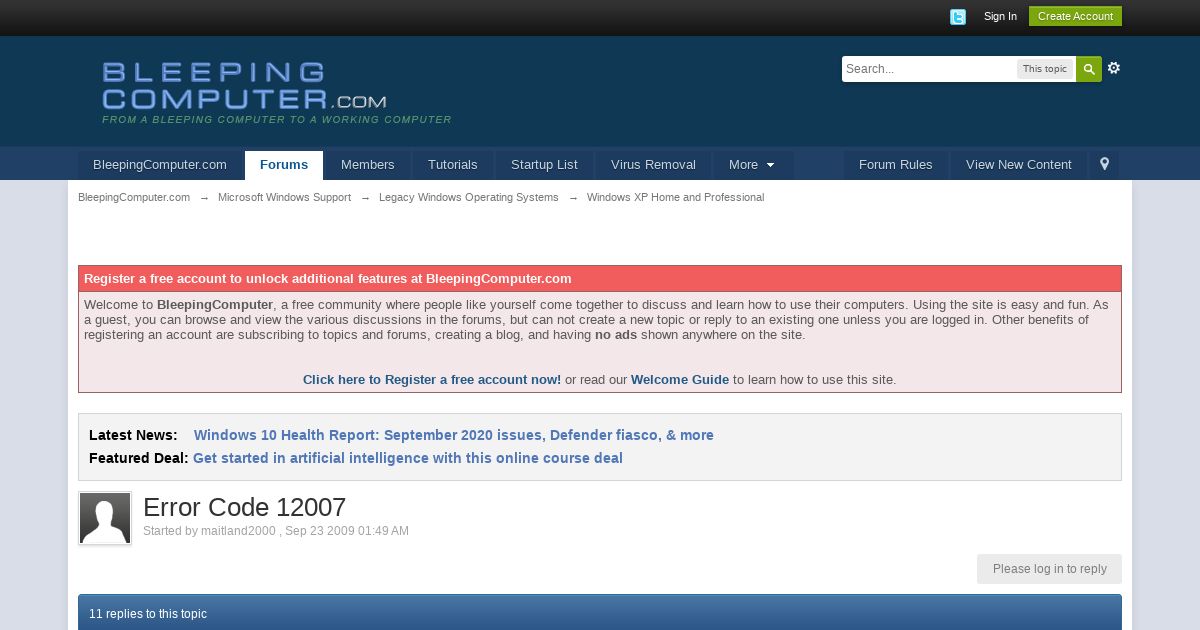Click the location marker icon in navbar

pyautogui.click(x=1104, y=164)
